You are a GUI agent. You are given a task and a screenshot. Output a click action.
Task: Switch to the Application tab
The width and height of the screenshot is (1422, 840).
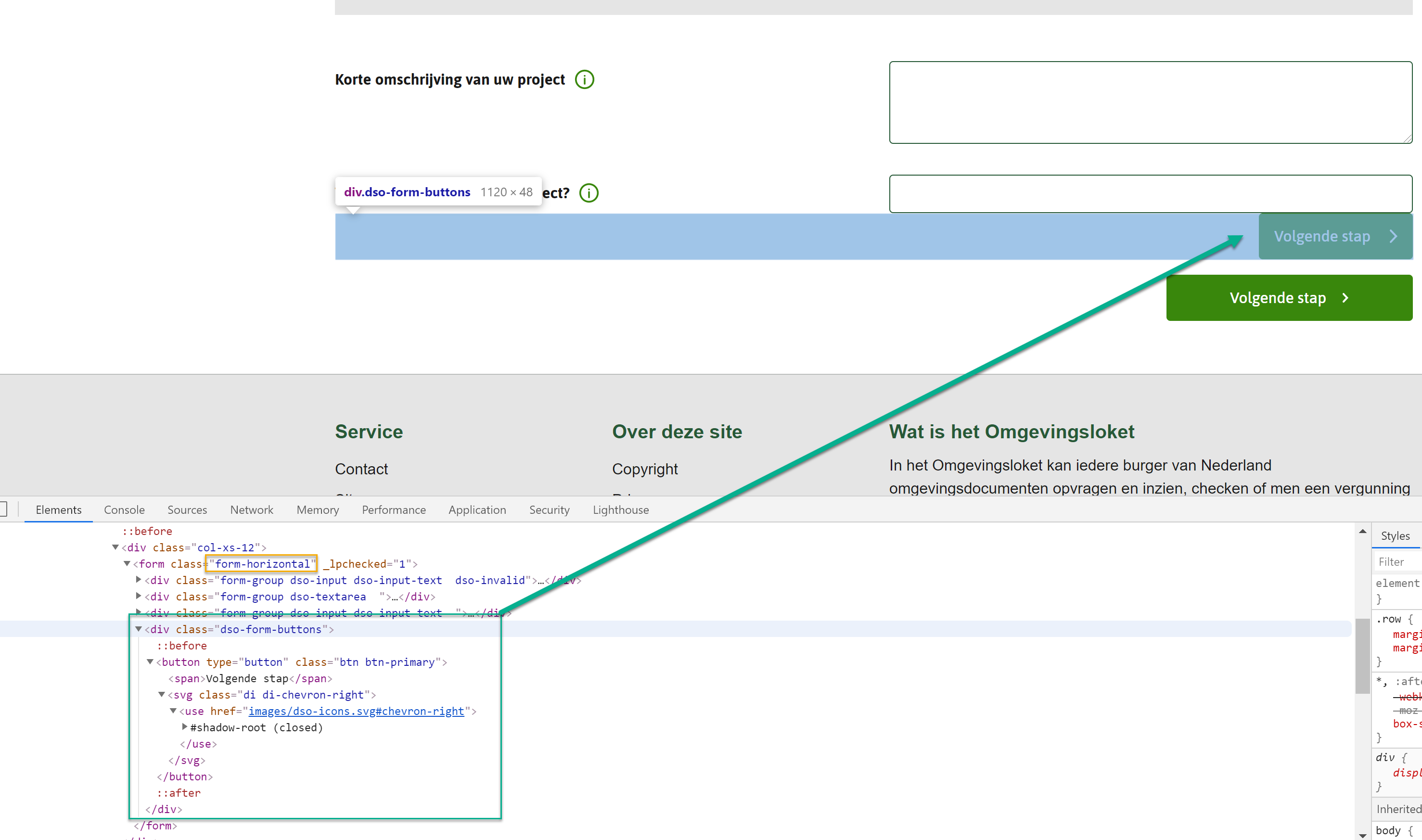click(476, 509)
